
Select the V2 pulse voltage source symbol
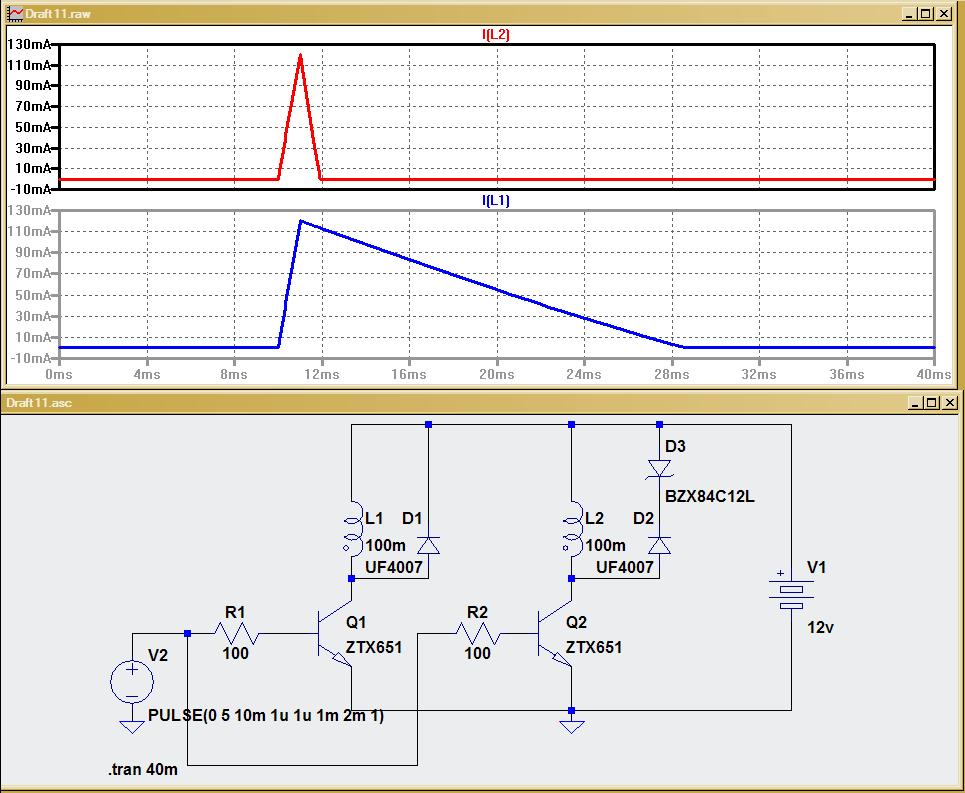132,681
